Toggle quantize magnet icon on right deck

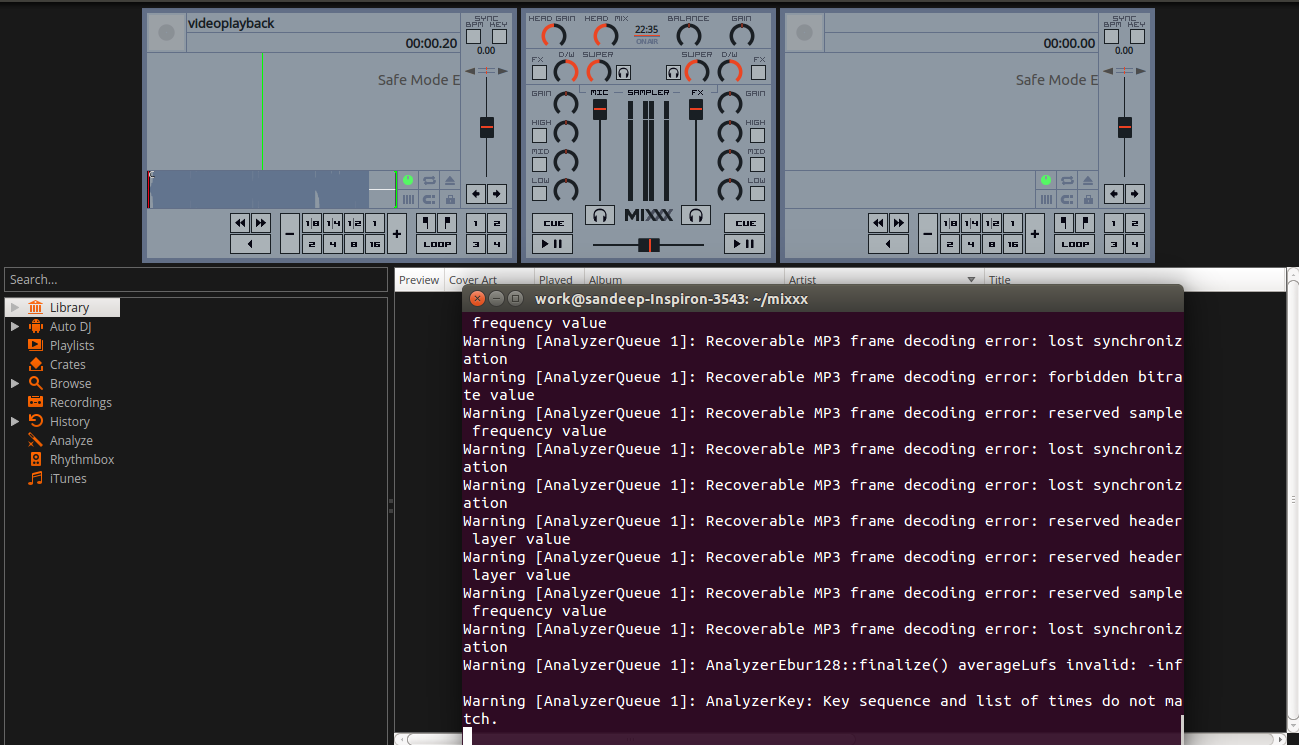[1067, 199]
